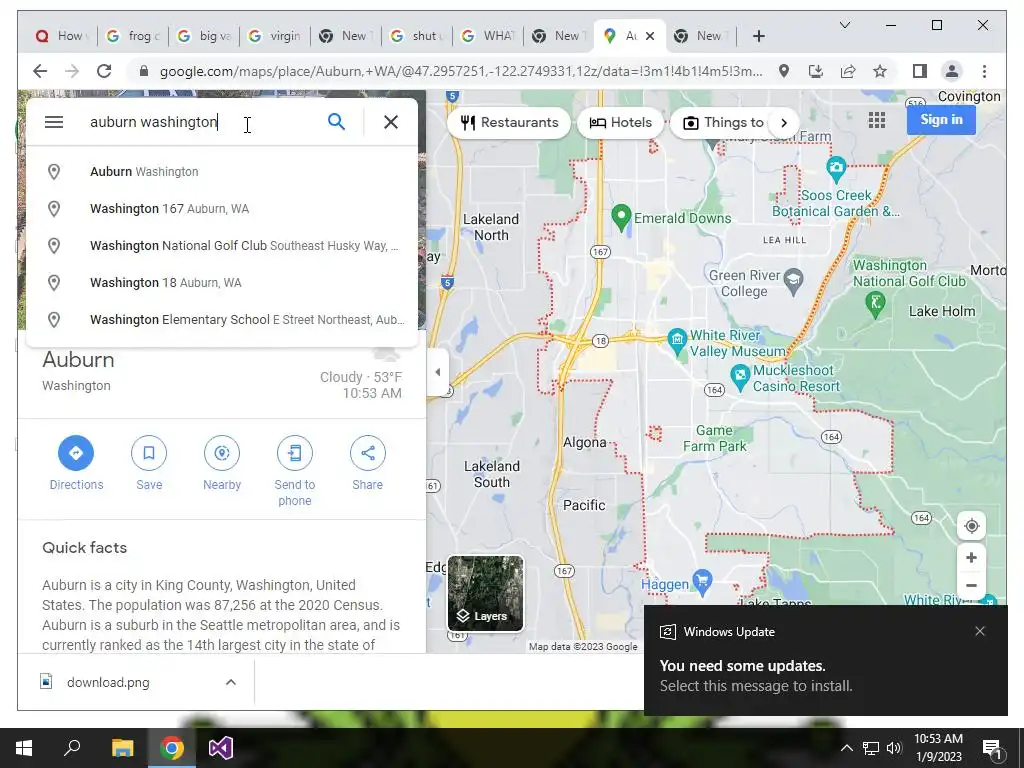Filter map by Restaurants chip

coord(509,123)
